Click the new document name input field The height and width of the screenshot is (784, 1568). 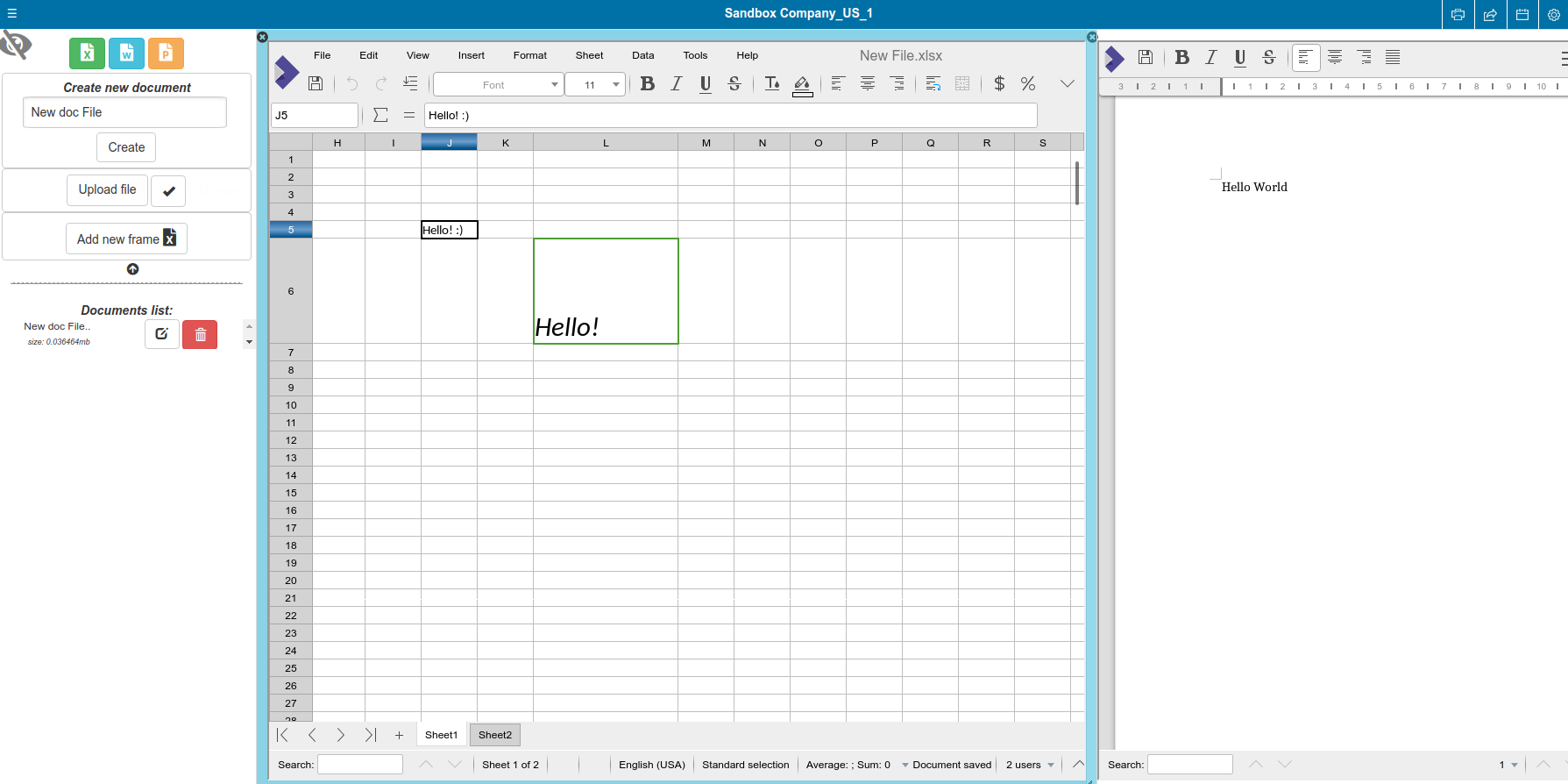124,112
